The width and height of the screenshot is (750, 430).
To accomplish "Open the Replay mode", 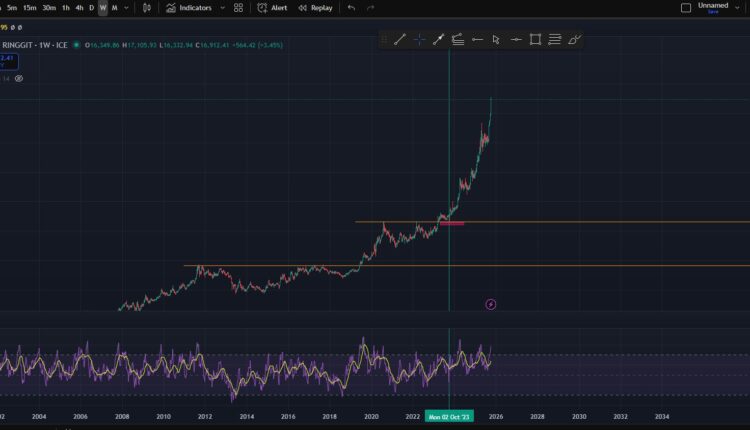I will (x=315, y=8).
